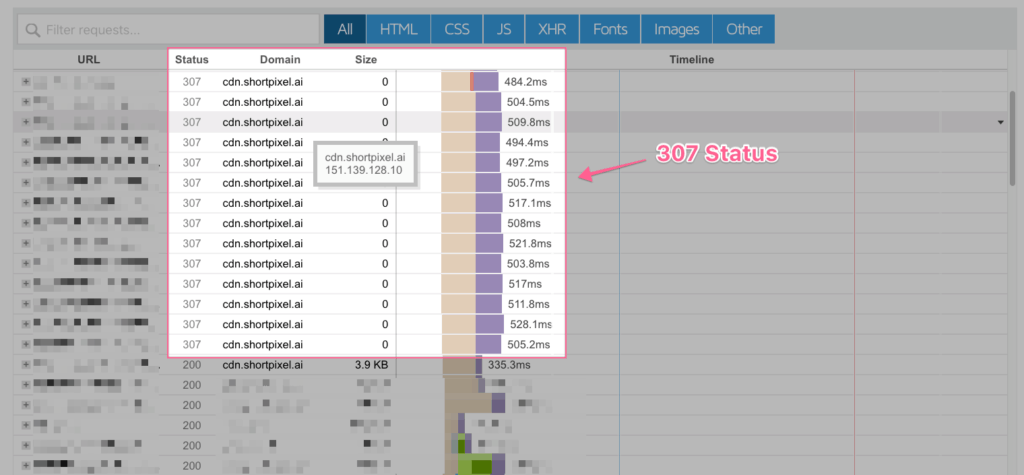Click the URL column header
Image resolution: width=1024 pixels, height=475 pixels.
(88, 59)
